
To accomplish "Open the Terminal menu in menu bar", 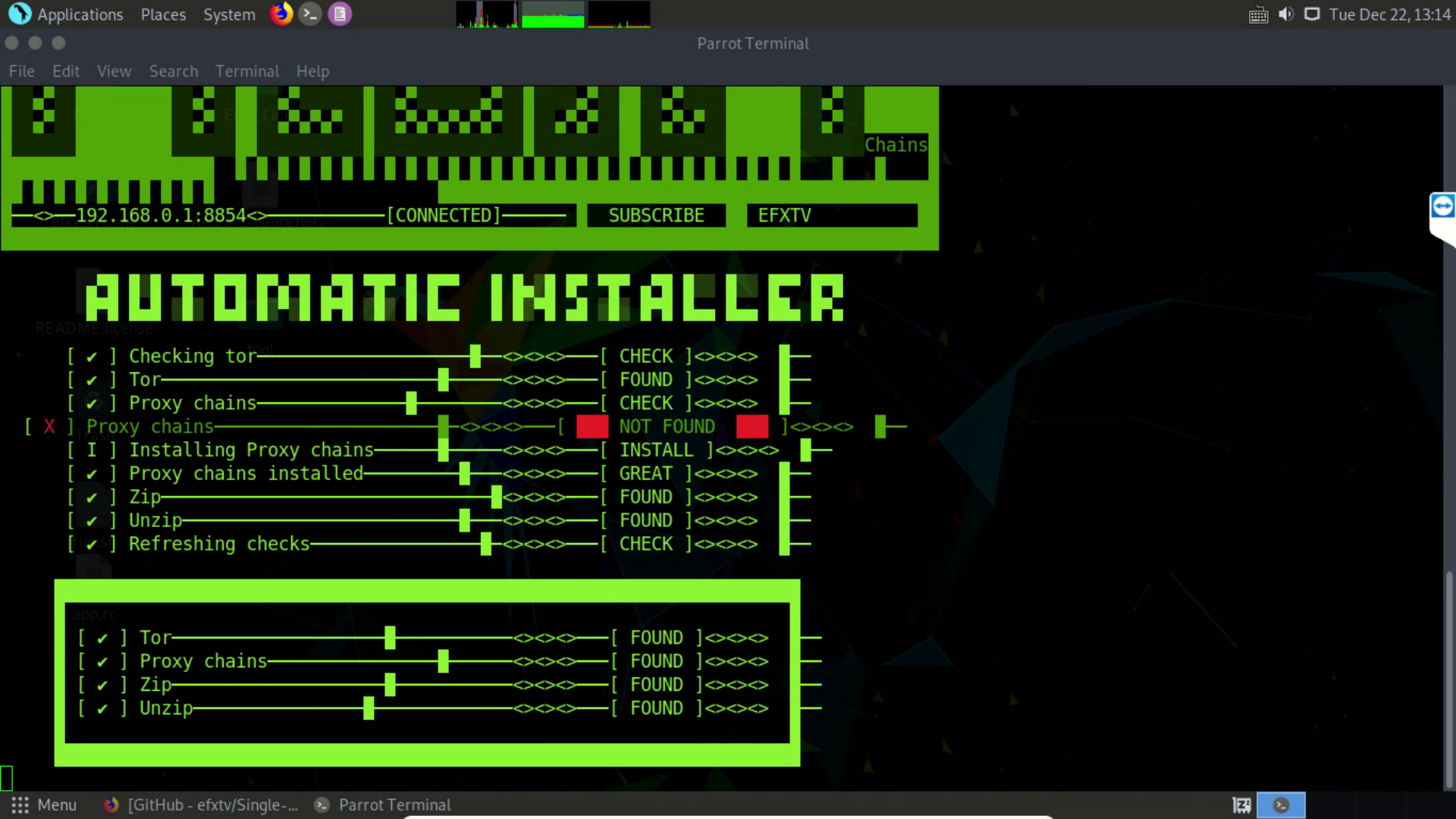I will coord(246,71).
